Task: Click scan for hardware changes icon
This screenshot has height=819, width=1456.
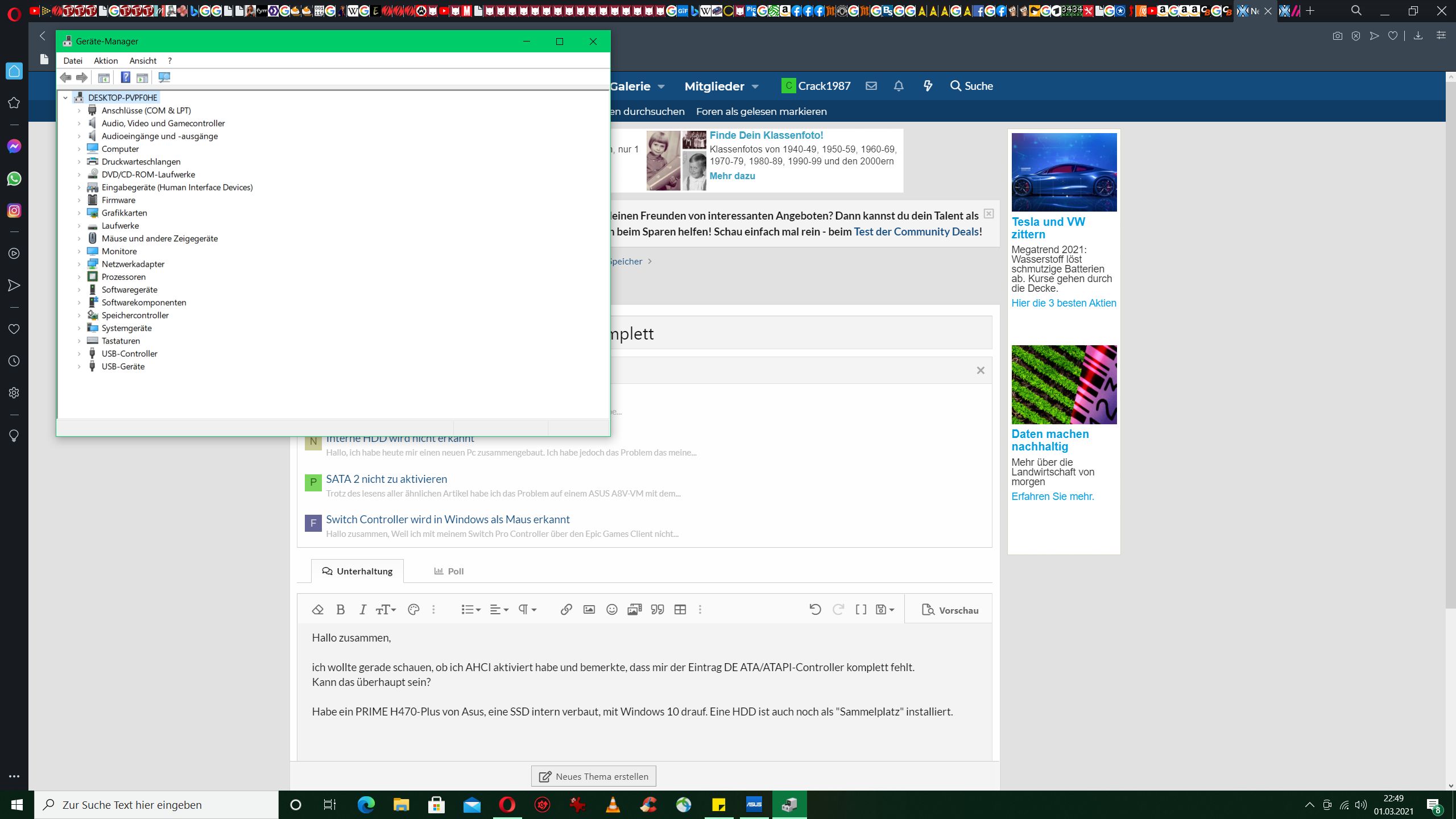Action: pyautogui.click(x=164, y=77)
